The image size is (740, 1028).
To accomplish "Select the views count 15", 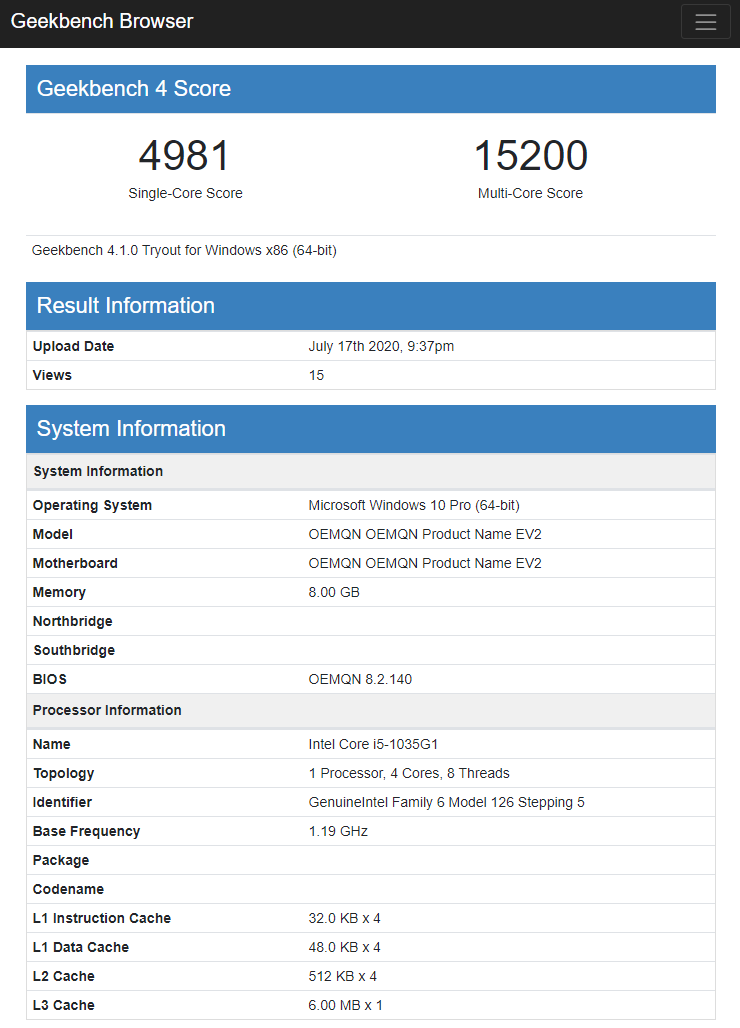I will tap(317, 375).
